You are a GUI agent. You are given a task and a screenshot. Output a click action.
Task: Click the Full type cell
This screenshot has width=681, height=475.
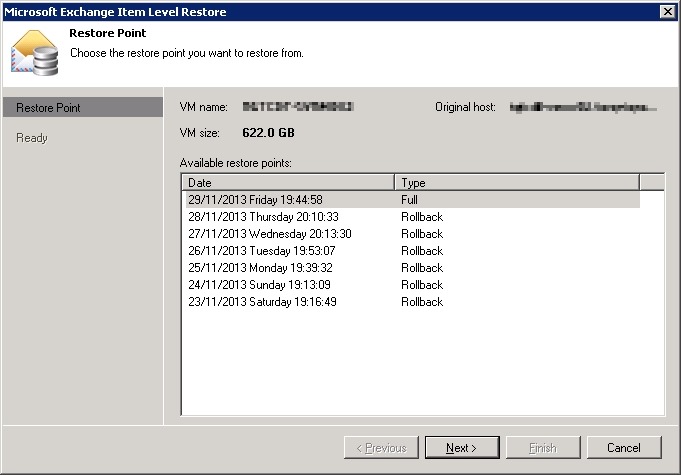409,200
